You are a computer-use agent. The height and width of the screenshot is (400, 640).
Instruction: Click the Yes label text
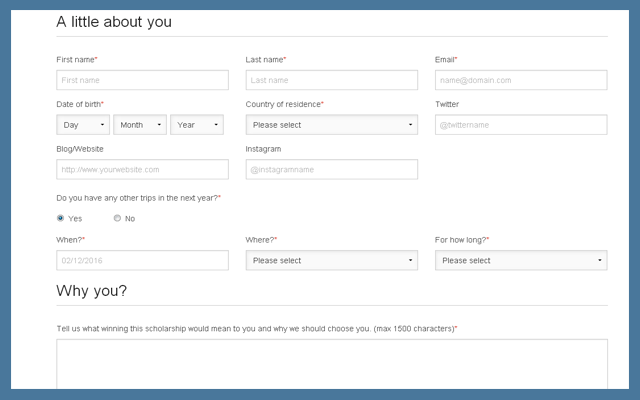pos(75,218)
